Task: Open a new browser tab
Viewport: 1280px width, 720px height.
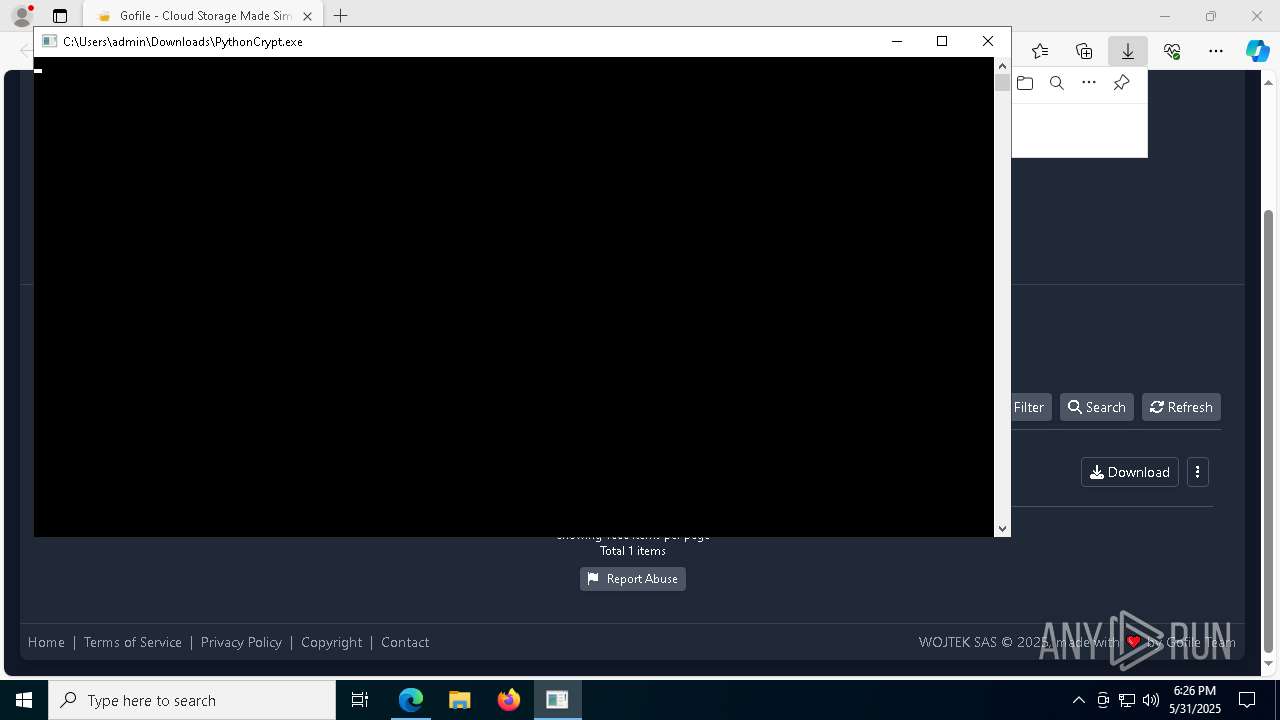Action: pyautogui.click(x=341, y=16)
